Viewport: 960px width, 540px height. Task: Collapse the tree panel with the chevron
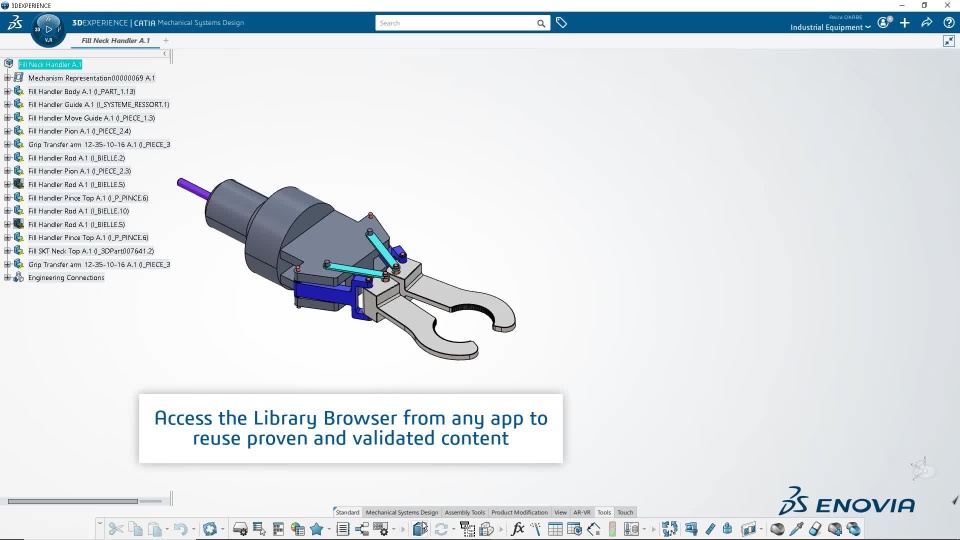165,54
